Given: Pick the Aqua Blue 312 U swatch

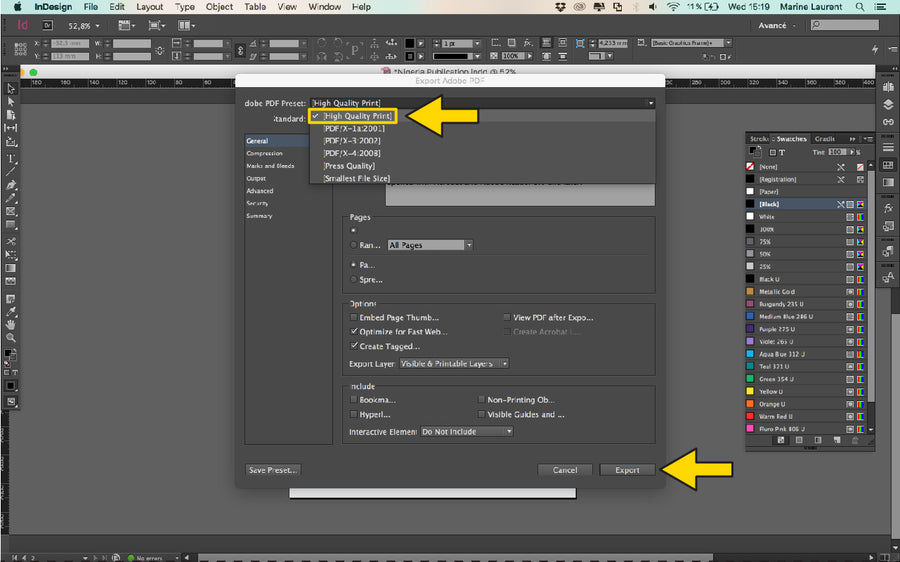Looking at the screenshot, I should pyautogui.click(x=806, y=354).
